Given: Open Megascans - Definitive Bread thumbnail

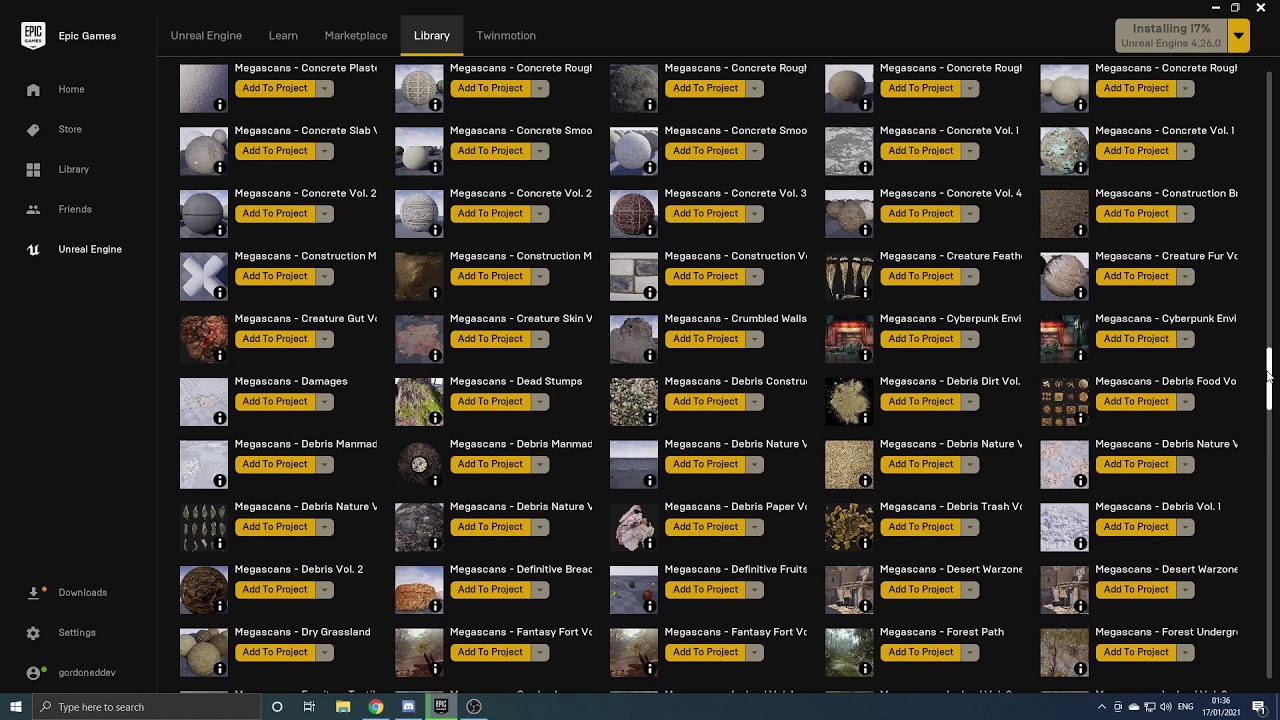Looking at the screenshot, I should [x=419, y=589].
